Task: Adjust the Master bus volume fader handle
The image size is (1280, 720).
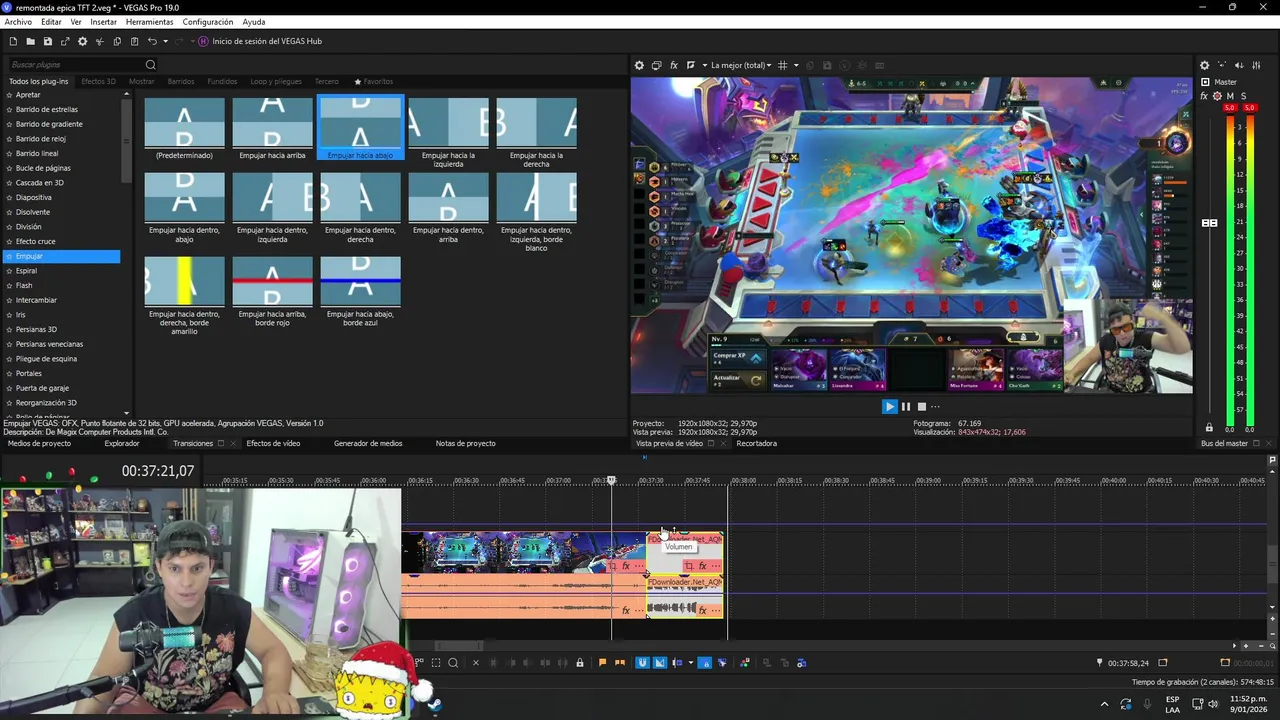Action: (x=1209, y=223)
